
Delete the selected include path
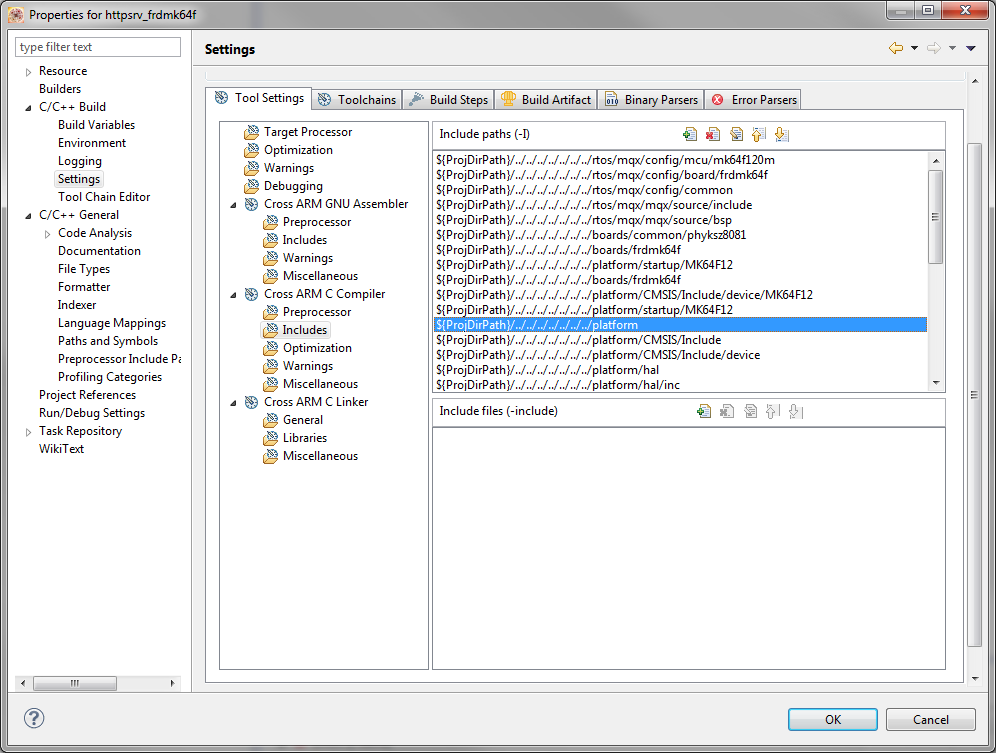(x=713, y=134)
